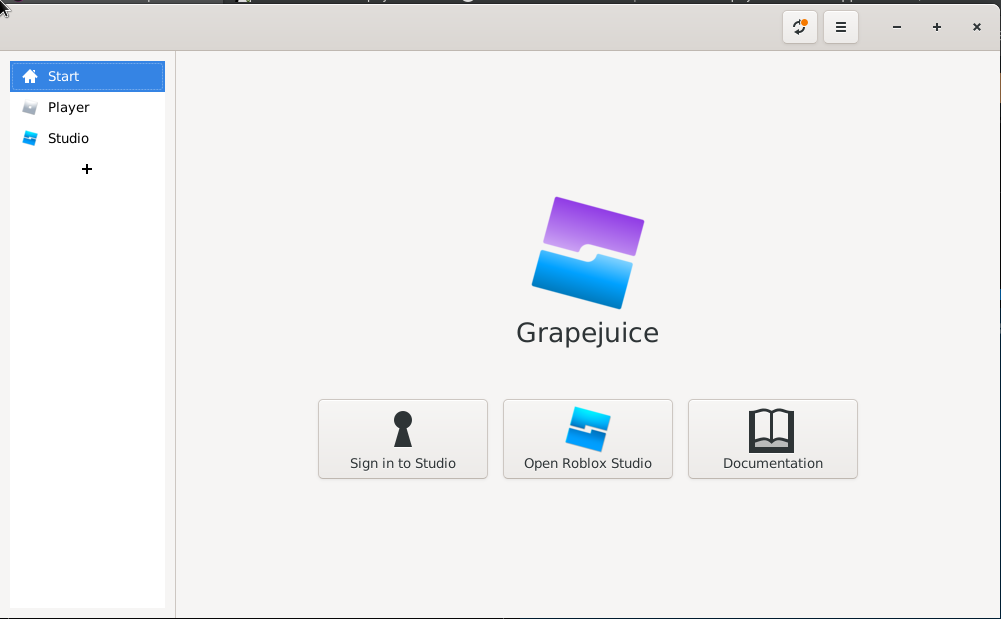Minimize the Grapejuice window
The width and height of the screenshot is (1001, 619).
click(897, 27)
